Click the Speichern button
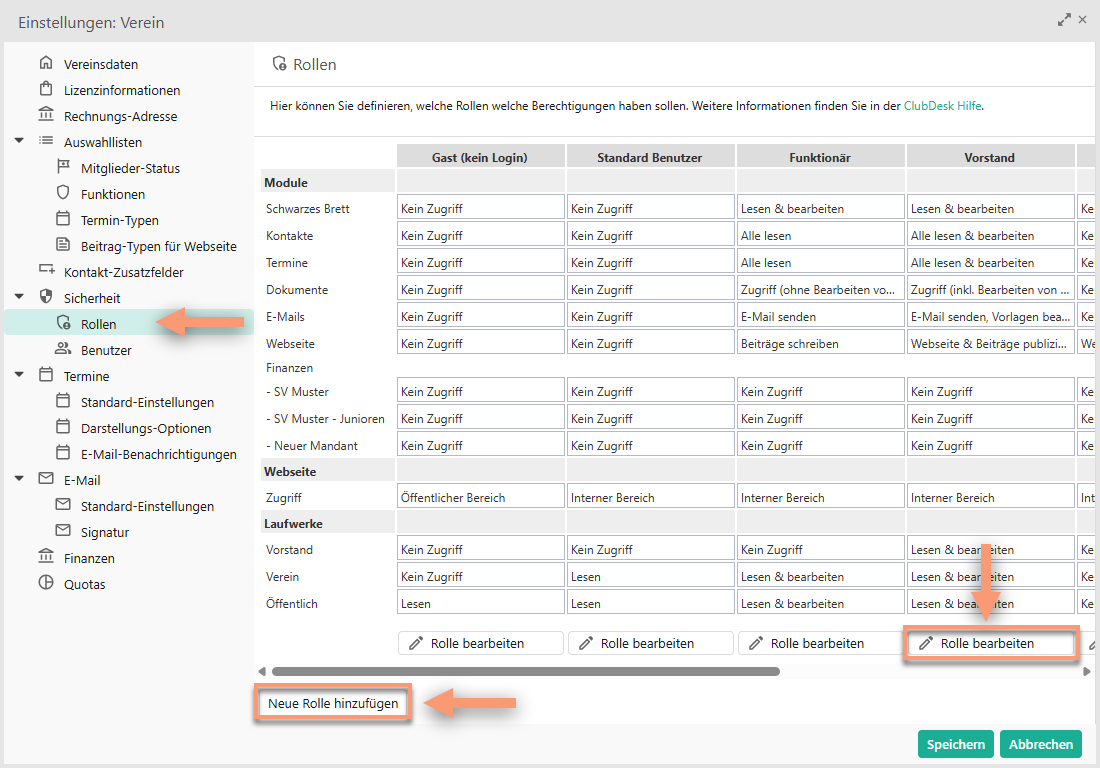Image resolution: width=1100 pixels, height=768 pixels. [x=955, y=744]
